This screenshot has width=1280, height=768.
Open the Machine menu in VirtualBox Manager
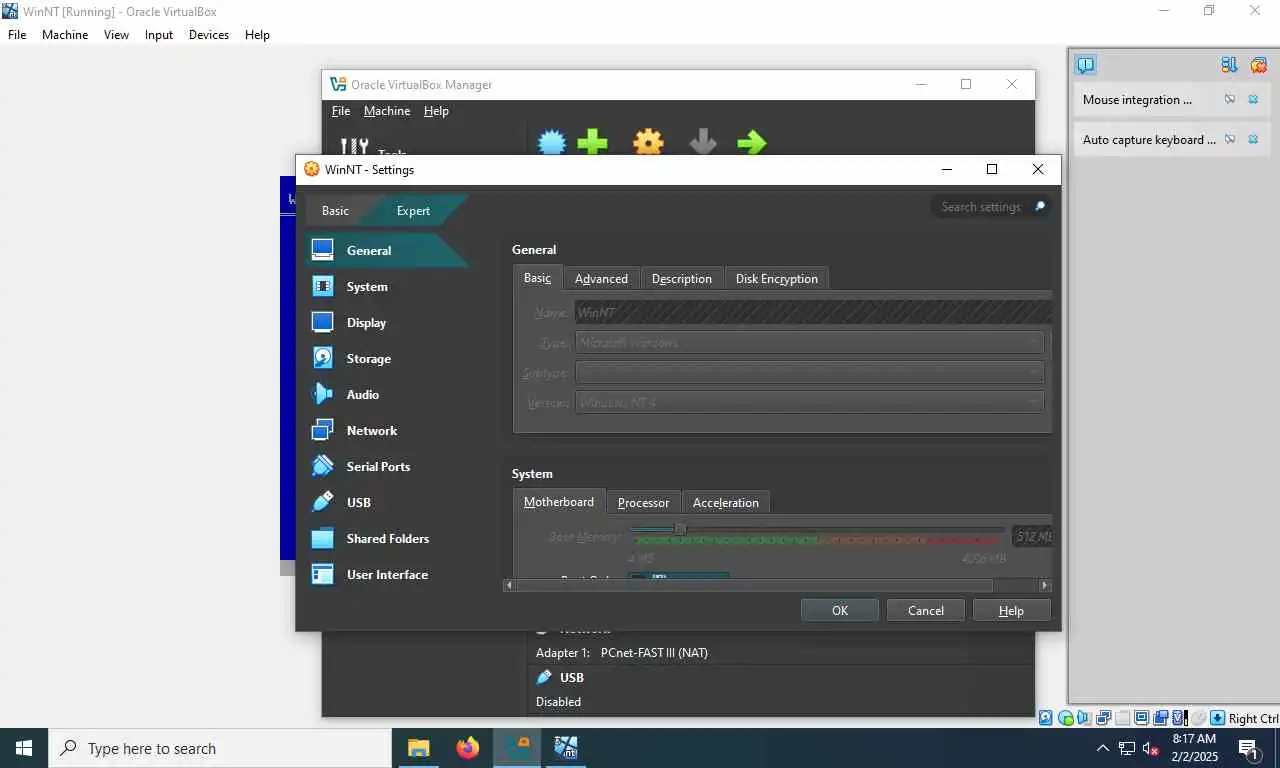point(387,111)
